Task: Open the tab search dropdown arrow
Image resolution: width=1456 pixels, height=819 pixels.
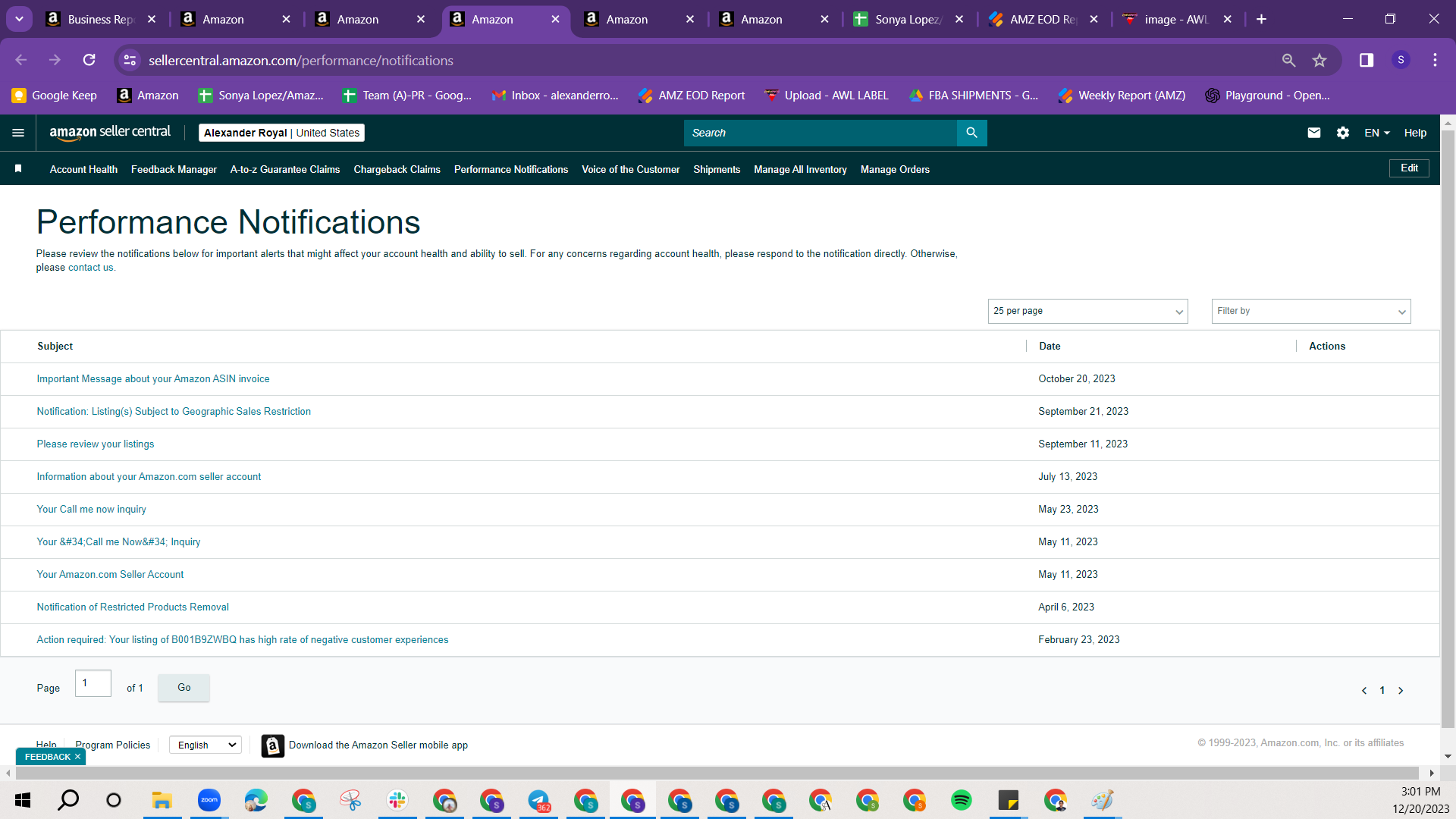Action: pyautogui.click(x=19, y=19)
